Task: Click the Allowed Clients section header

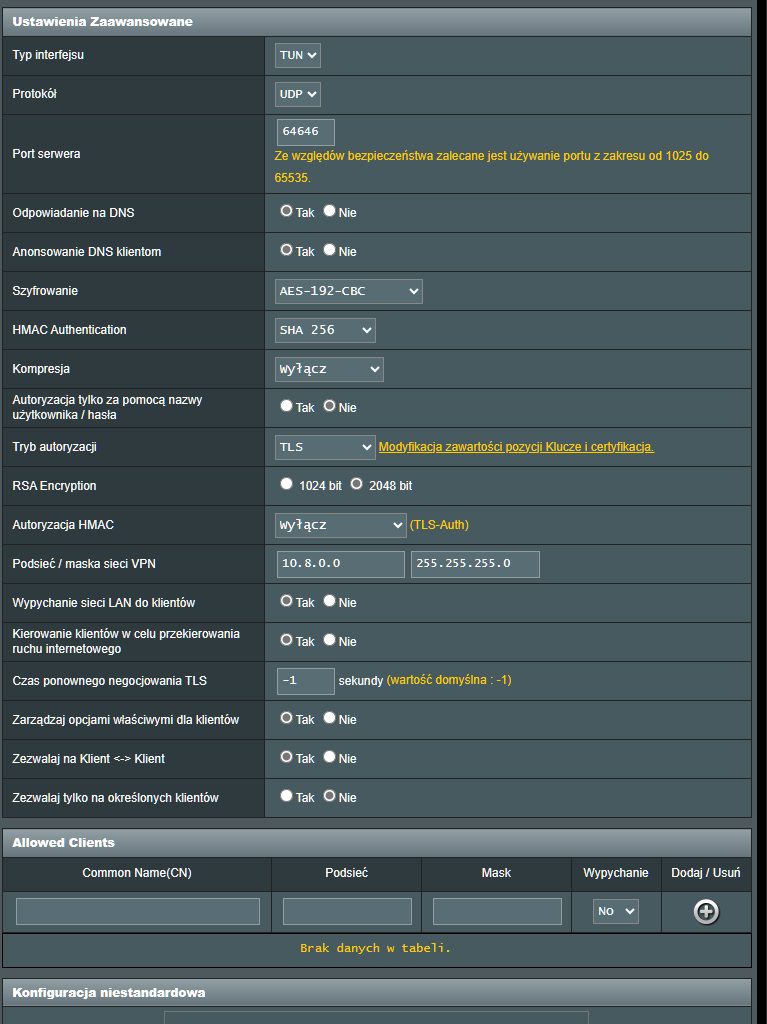Action: pyautogui.click(x=377, y=842)
